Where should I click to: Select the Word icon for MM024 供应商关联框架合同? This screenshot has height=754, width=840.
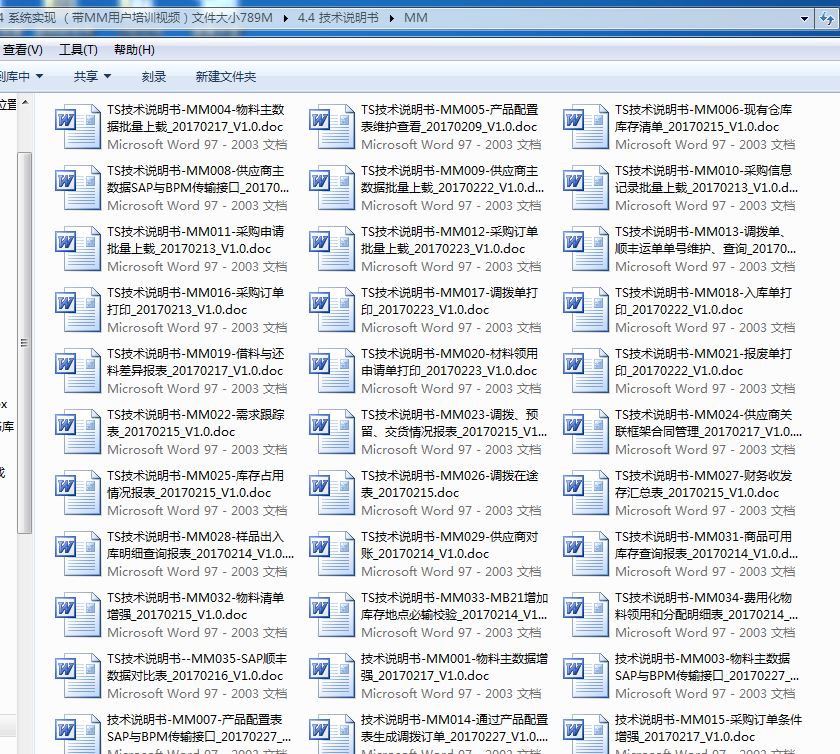click(x=586, y=432)
